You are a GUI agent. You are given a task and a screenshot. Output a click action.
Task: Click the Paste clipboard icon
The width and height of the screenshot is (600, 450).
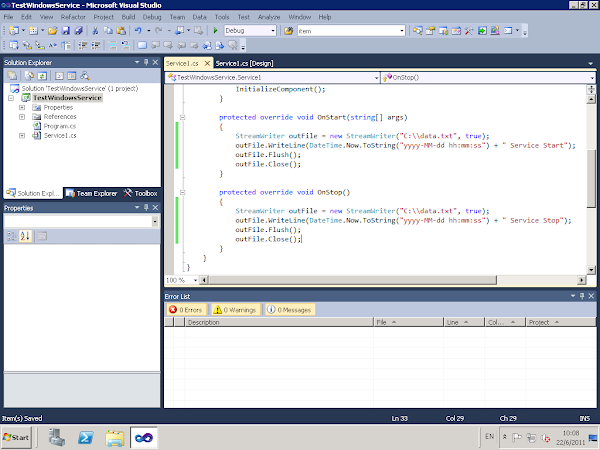tap(121, 31)
